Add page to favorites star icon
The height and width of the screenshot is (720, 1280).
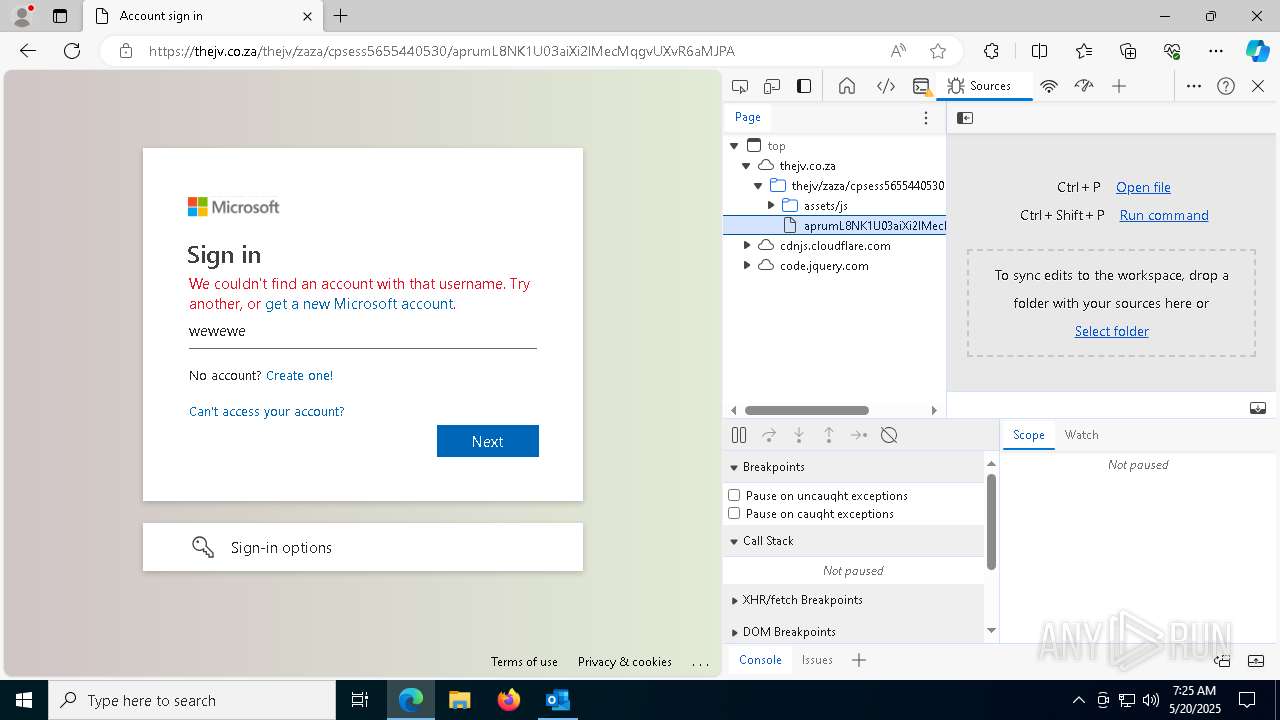coord(938,51)
